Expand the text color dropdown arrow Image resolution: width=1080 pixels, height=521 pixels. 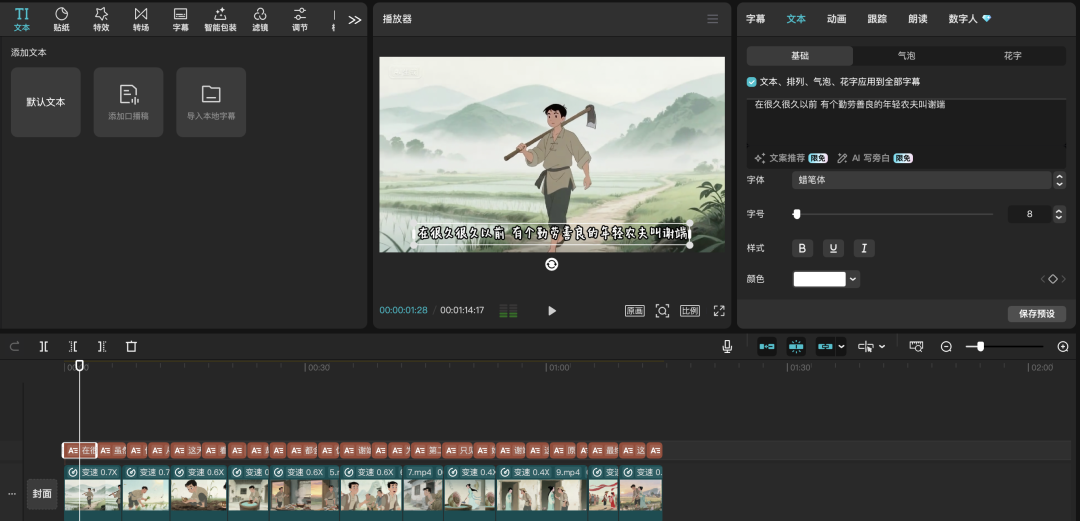tap(853, 279)
